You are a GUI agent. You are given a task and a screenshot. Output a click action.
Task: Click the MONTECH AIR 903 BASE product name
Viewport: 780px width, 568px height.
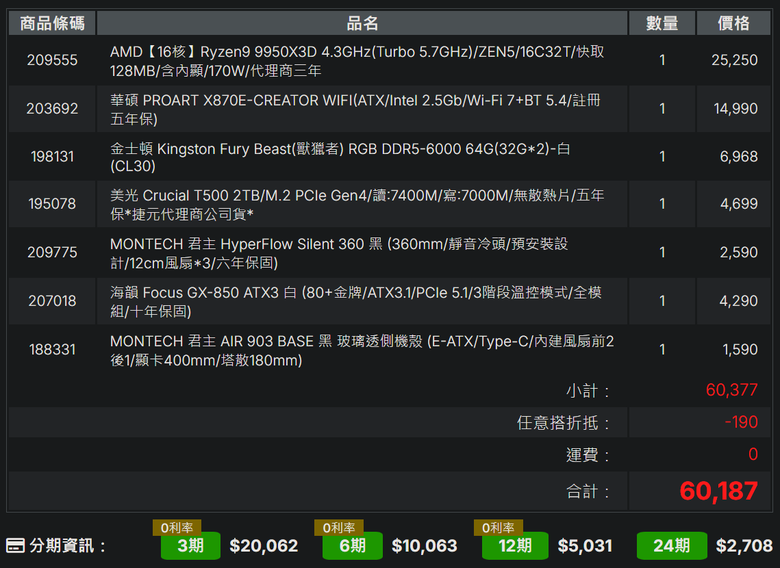pyautogui.click(x=362, y=350)
